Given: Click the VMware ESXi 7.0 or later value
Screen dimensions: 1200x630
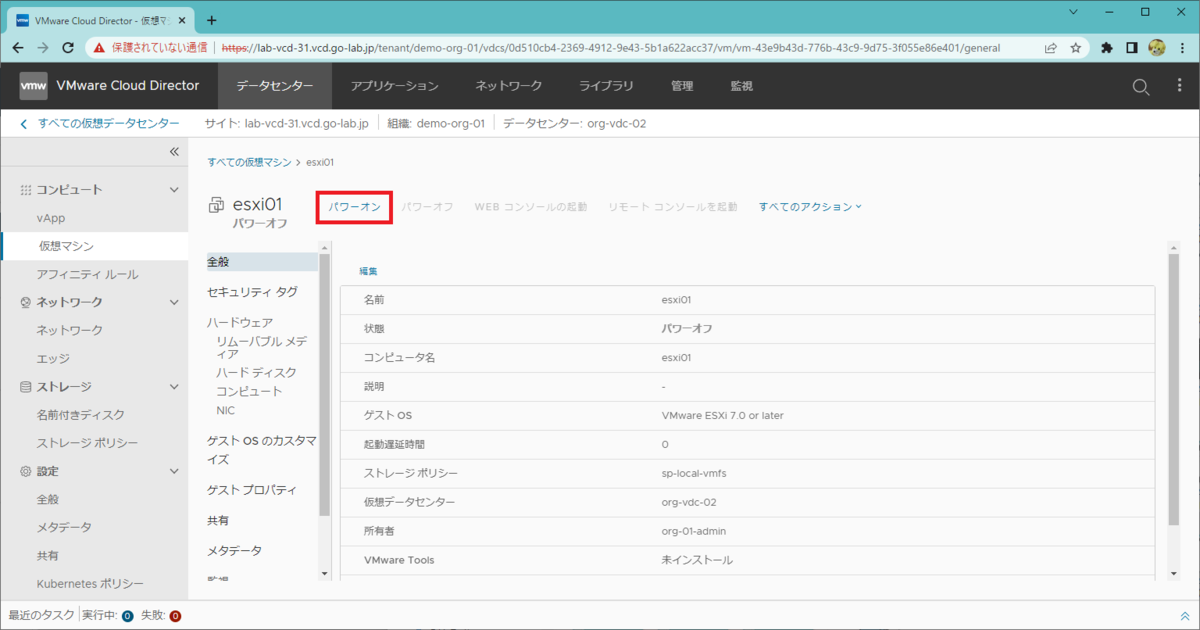Looking at the screenshot, I should coord(723,415).
